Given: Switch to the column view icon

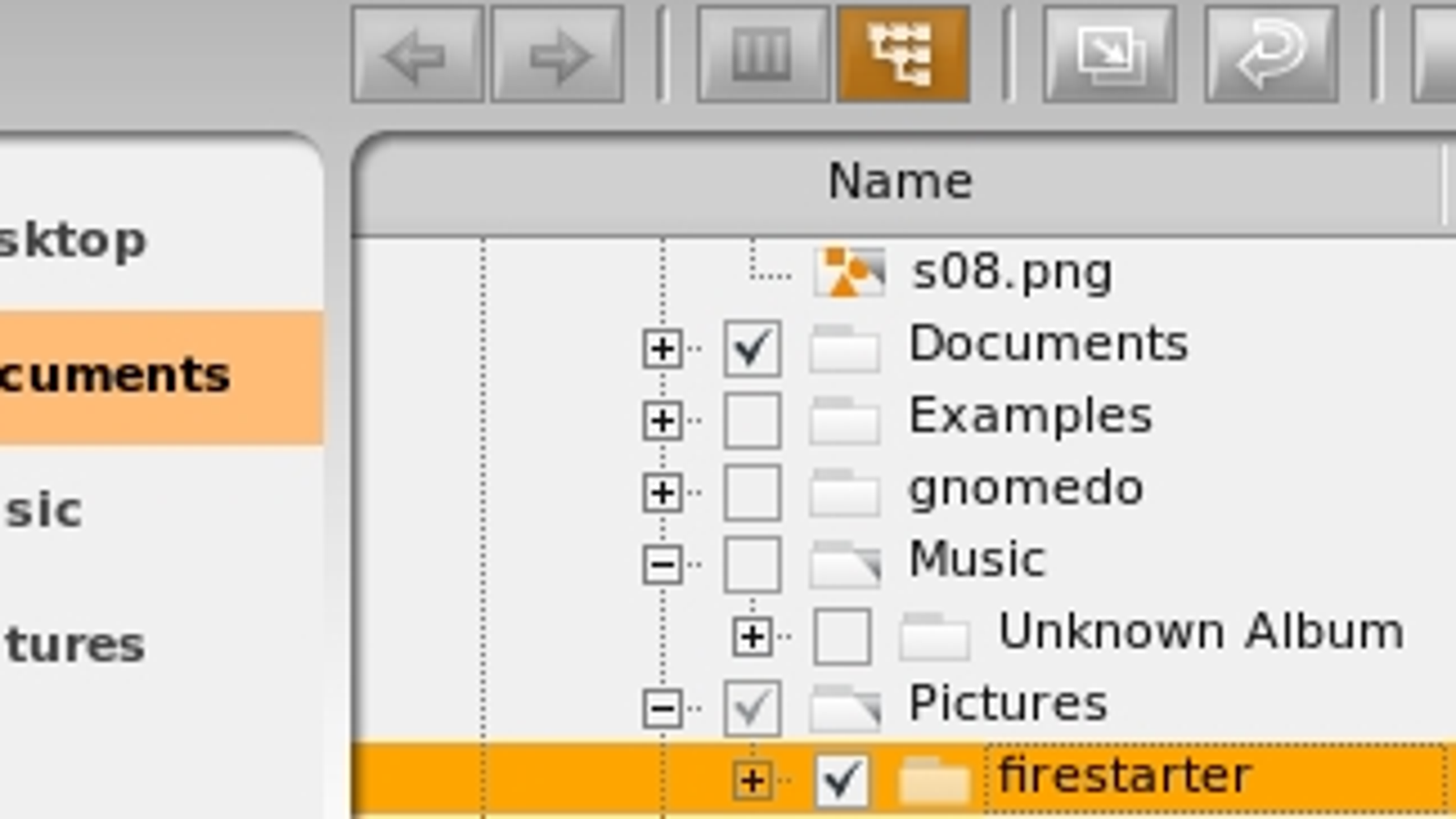Looking at the screenshot, I should coord(763,55).
